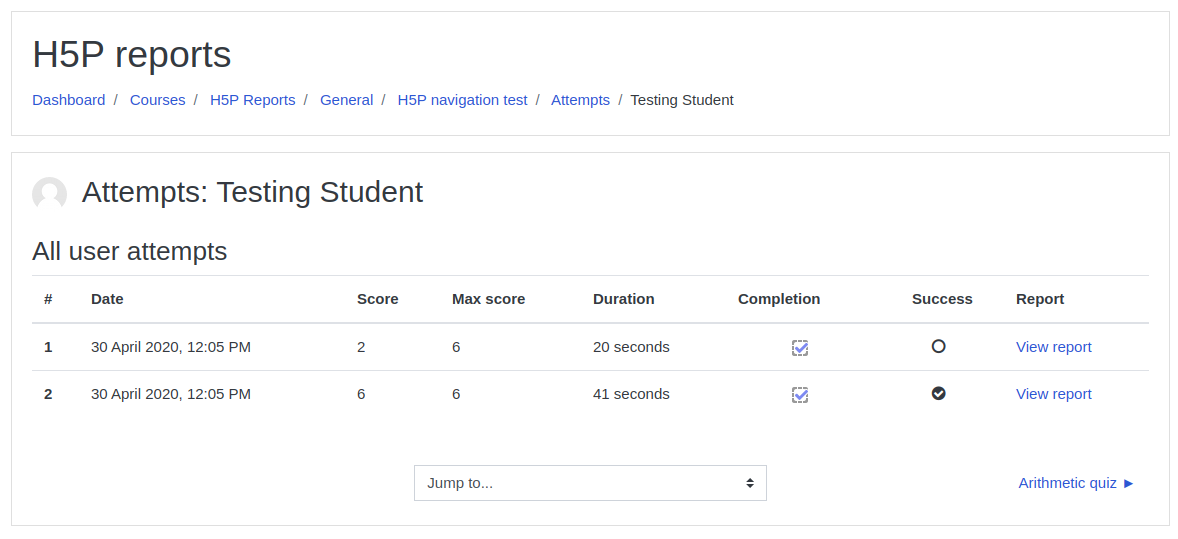Click the arrows on the Jump to selector

click(x=750, y=483)
